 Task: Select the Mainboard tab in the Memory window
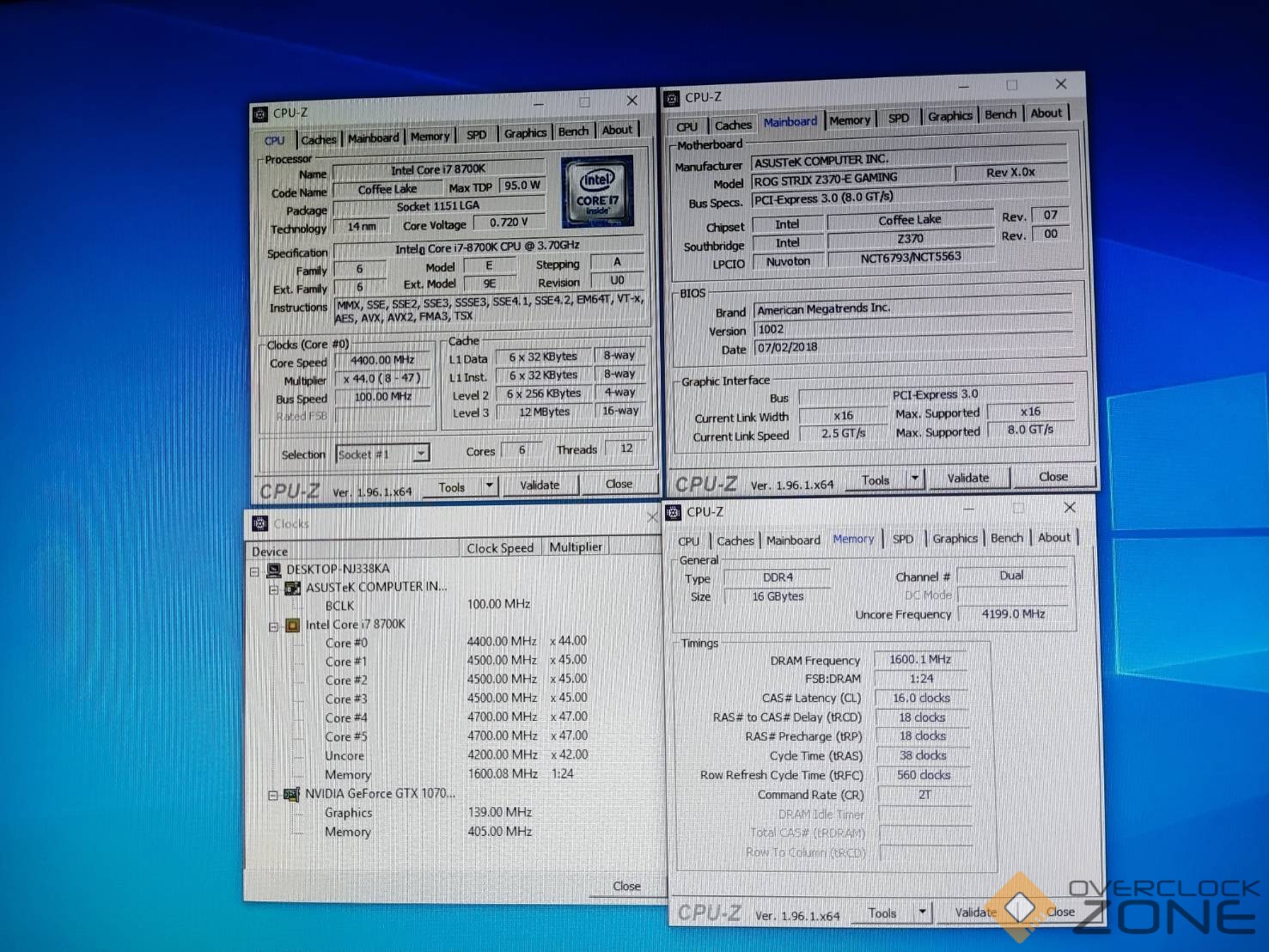click(793, 540)
